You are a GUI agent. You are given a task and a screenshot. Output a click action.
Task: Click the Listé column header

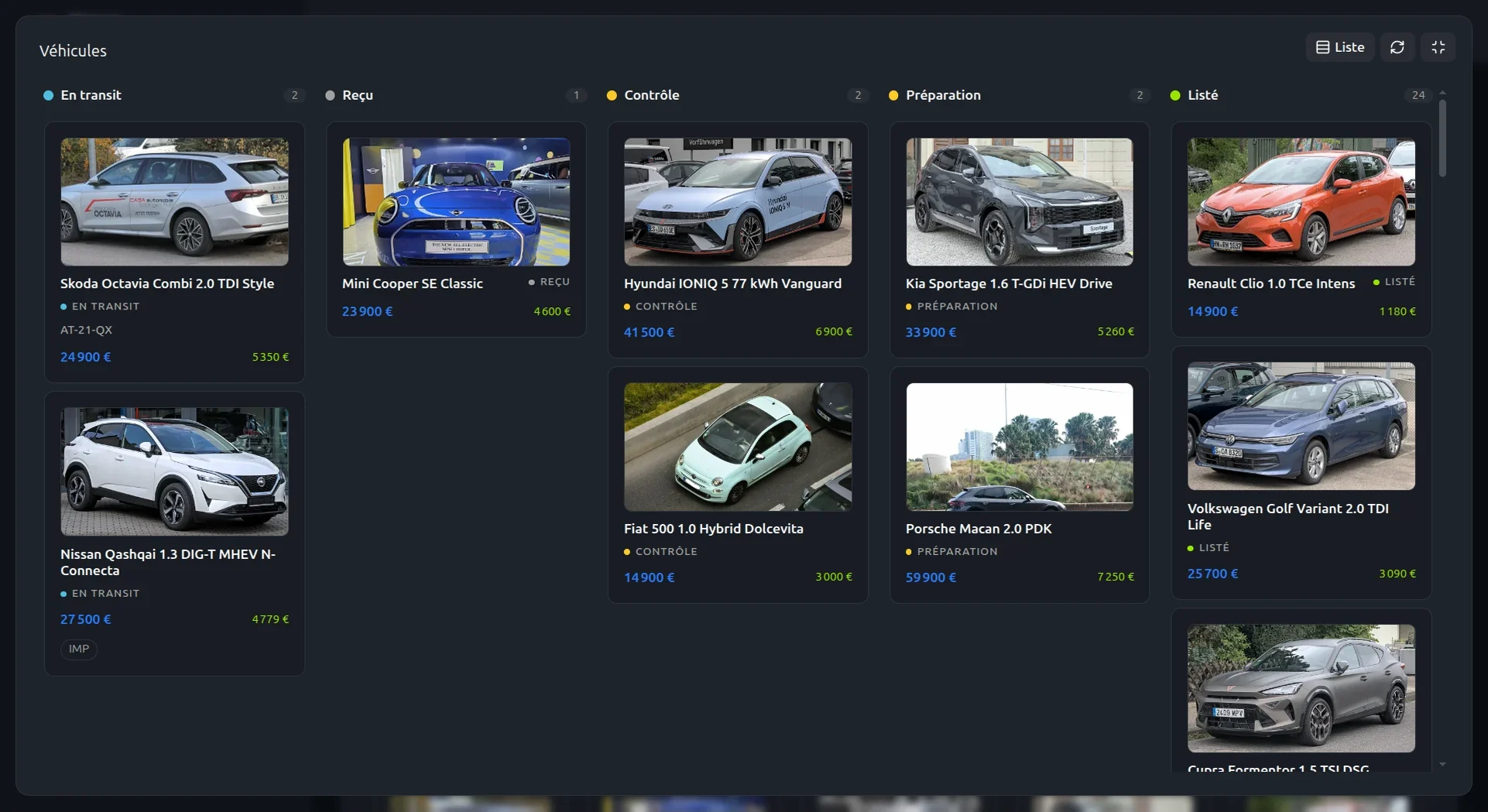tap(1202, 95)
